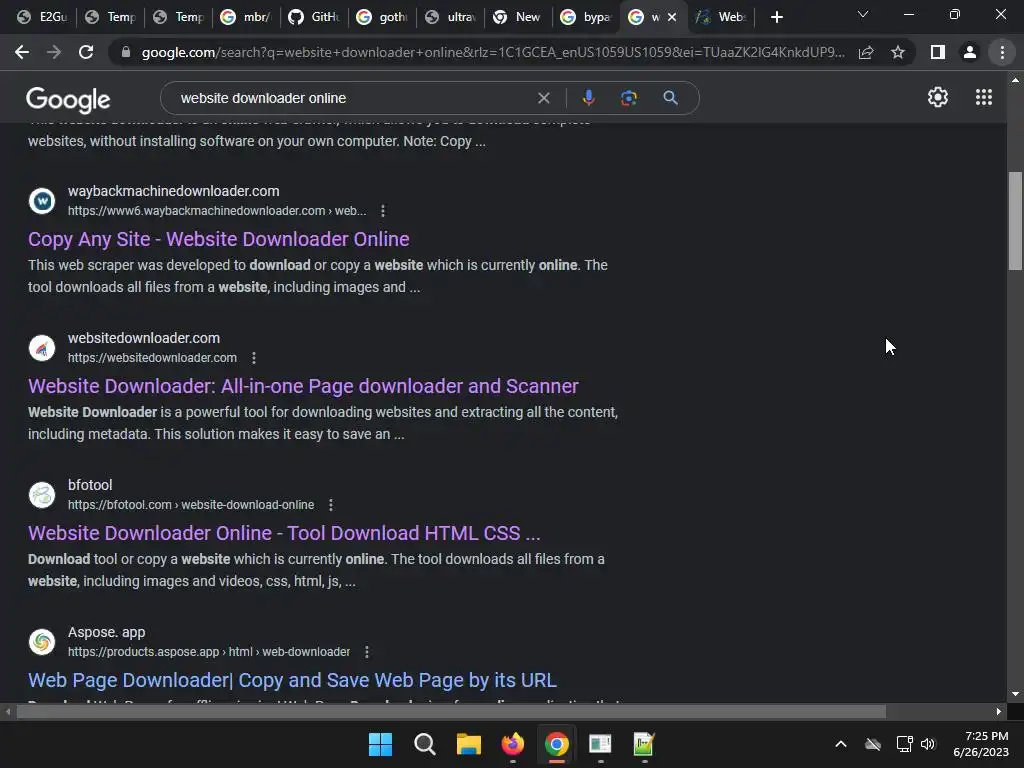Viewport: 1024px width, 768px height.
Task: Search by image with Google Lens
Action: click(x=628, y=98)
